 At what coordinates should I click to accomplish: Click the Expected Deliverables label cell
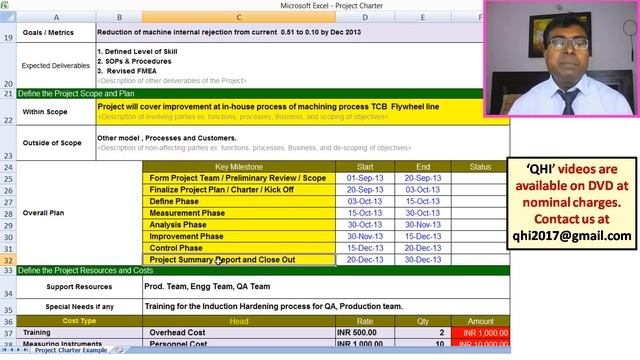point(56,66)
